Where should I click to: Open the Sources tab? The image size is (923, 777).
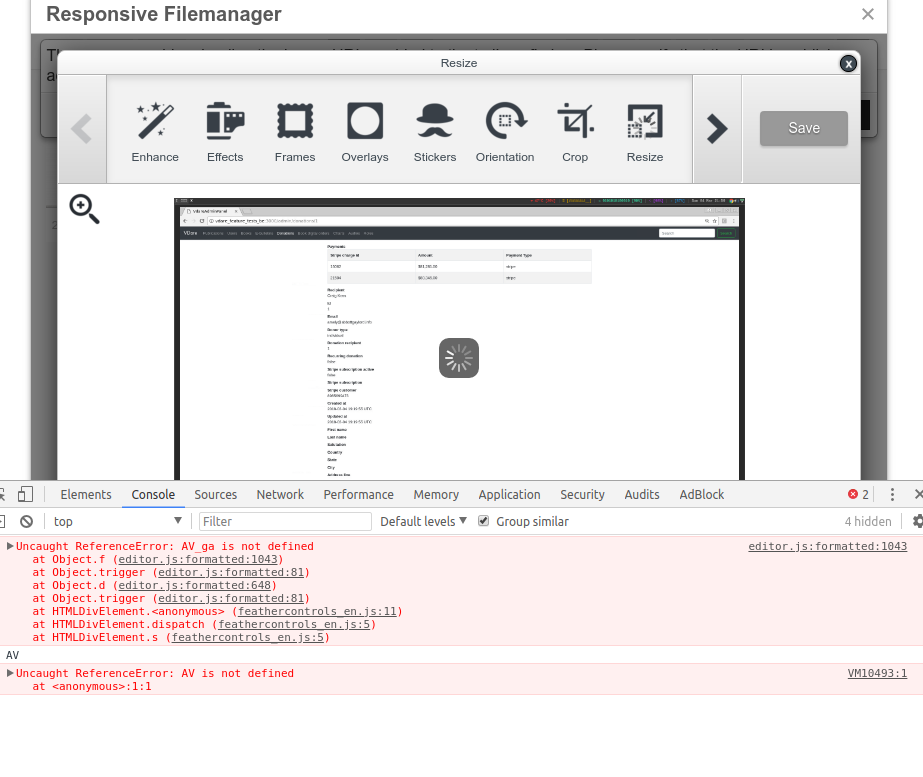tap(215, 494)
